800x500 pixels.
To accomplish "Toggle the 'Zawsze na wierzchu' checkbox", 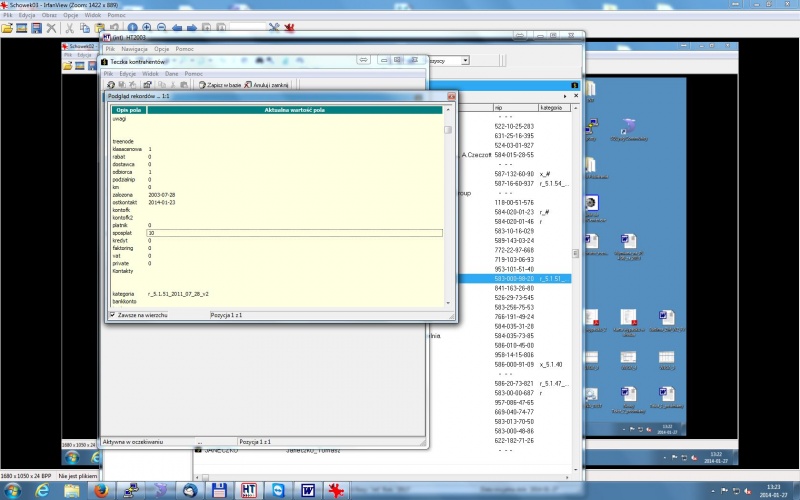I will click(x=113, y=315).
